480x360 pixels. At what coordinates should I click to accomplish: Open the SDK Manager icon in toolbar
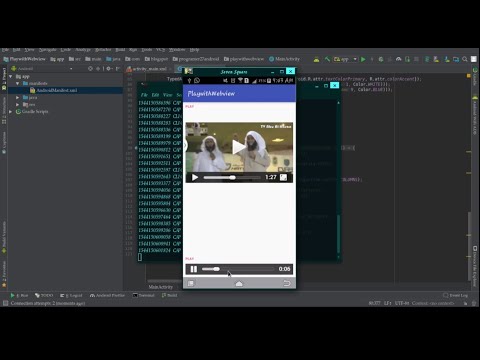click(447, 59)
